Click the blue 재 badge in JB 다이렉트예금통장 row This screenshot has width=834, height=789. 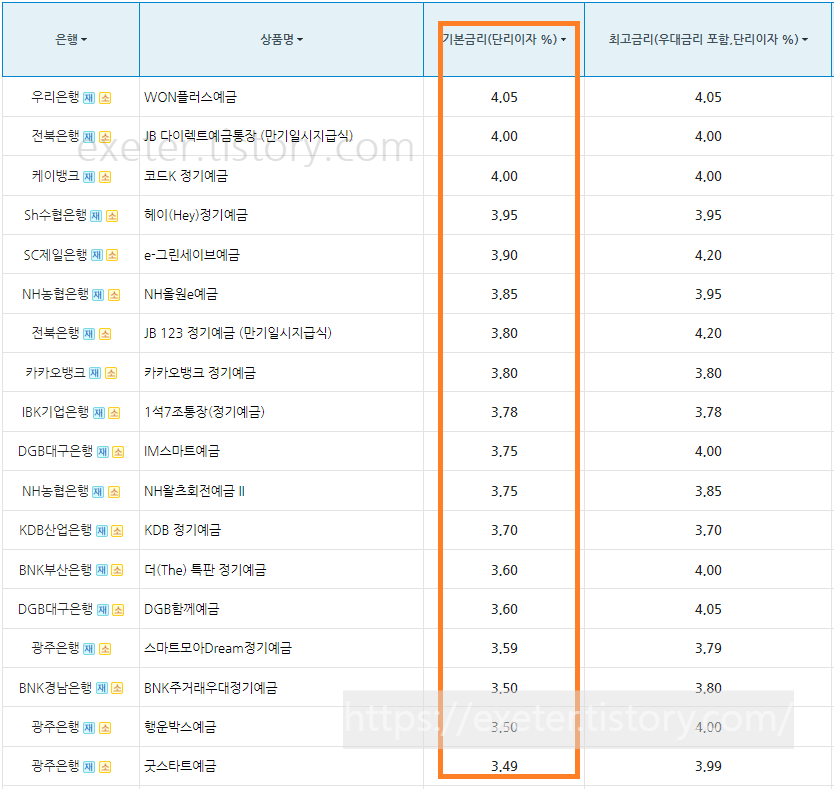[x=89, y=137]
